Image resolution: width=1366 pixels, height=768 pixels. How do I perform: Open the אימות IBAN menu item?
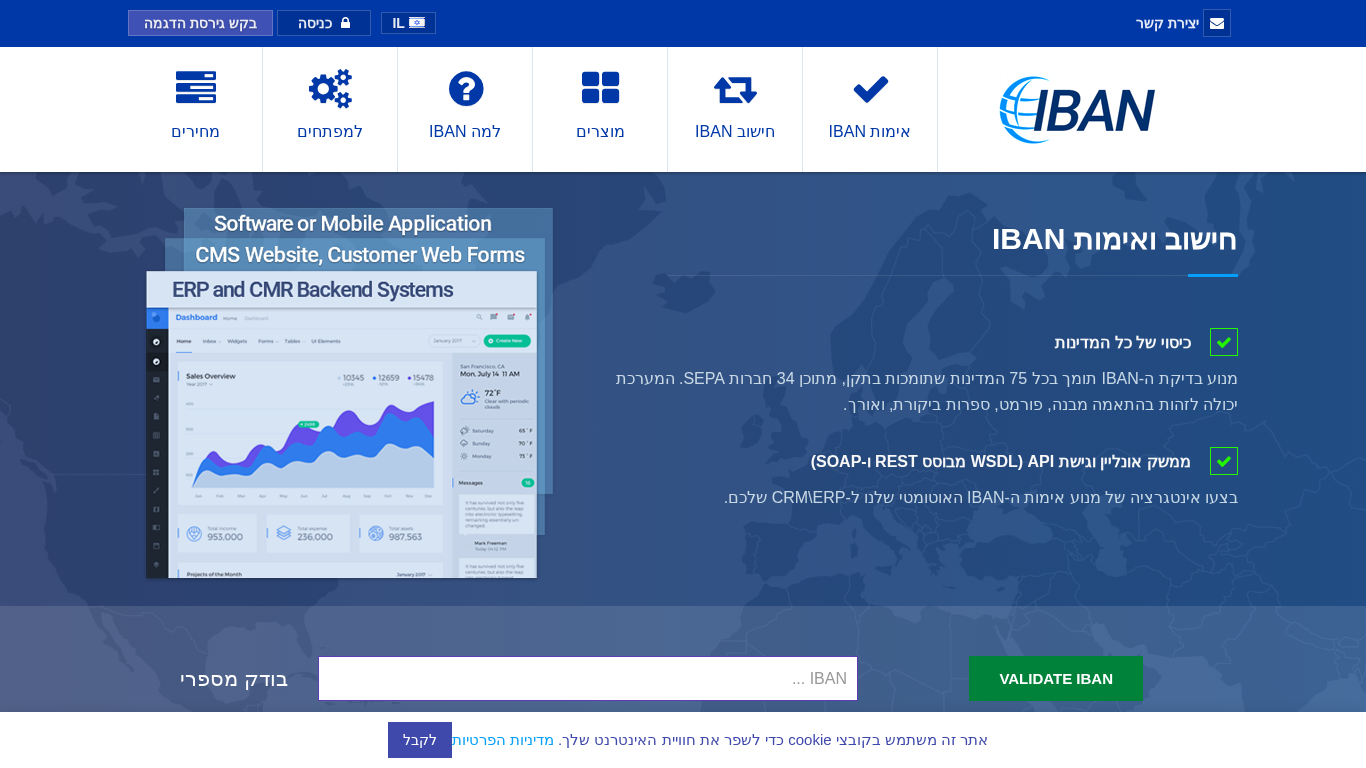(x=870, y=110)
